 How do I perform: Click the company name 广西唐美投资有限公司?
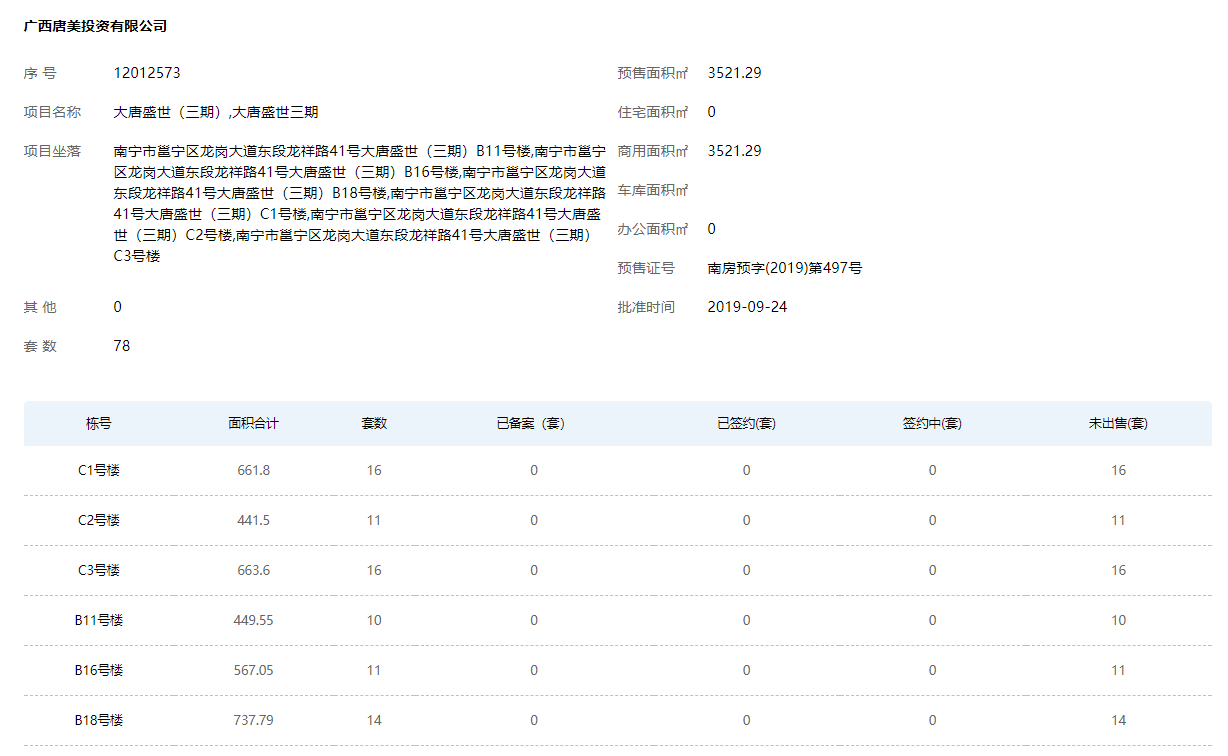point(95,26)
